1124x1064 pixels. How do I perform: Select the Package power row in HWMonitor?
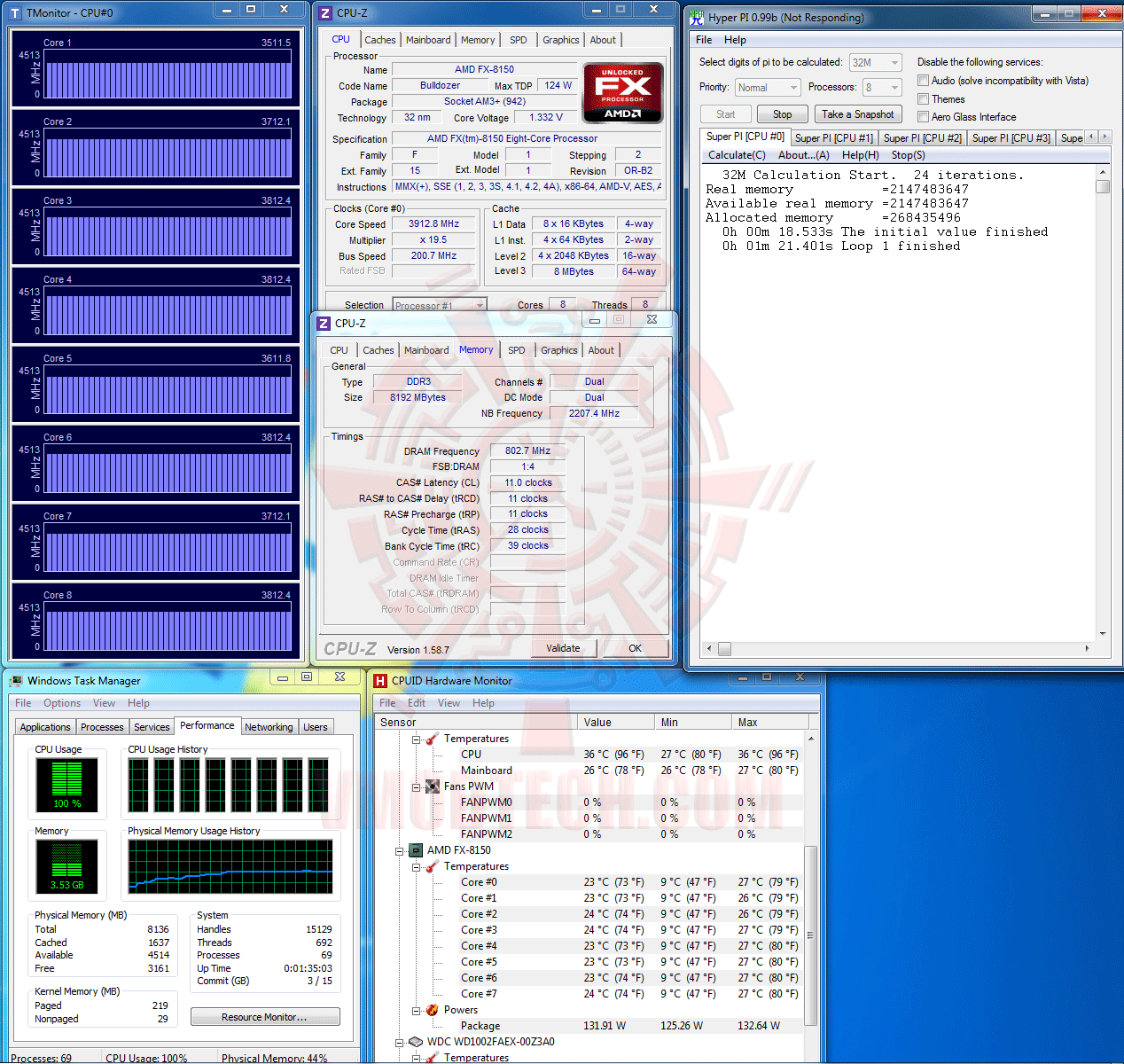tap(589, 1026)
